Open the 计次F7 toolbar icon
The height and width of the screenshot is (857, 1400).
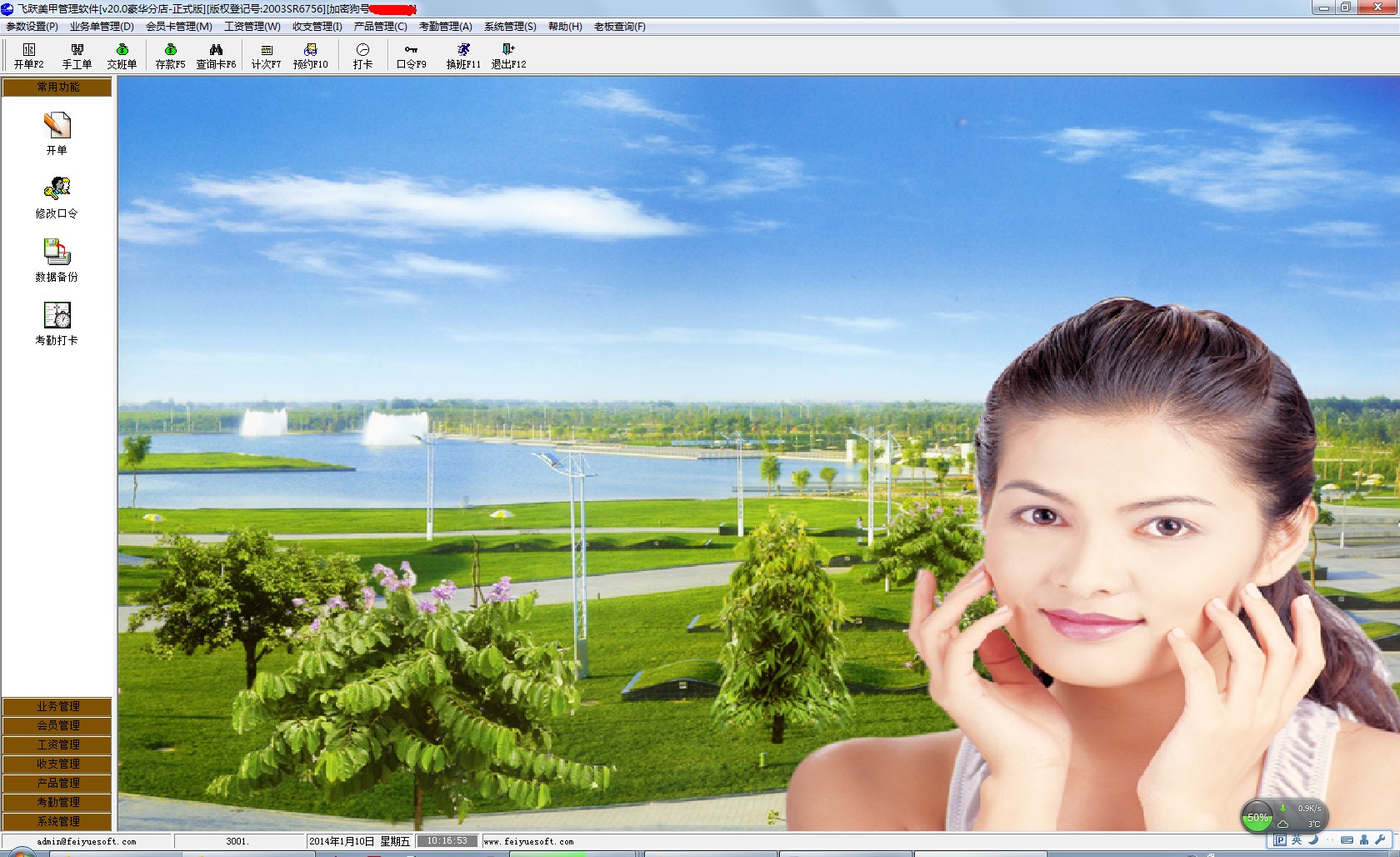tap(267, 56)
